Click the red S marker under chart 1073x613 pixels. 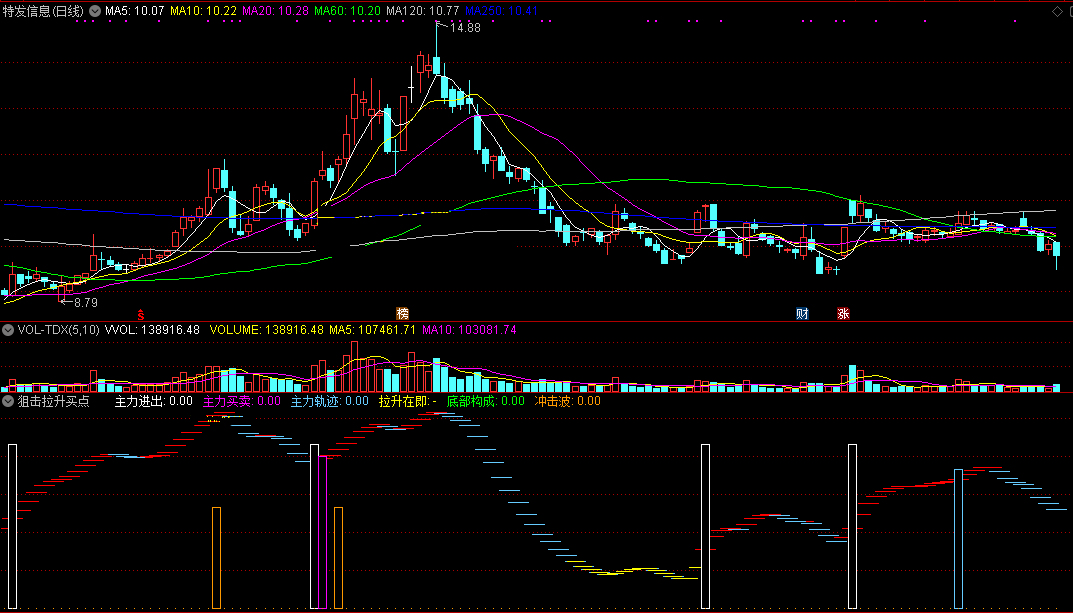(141, 315)
